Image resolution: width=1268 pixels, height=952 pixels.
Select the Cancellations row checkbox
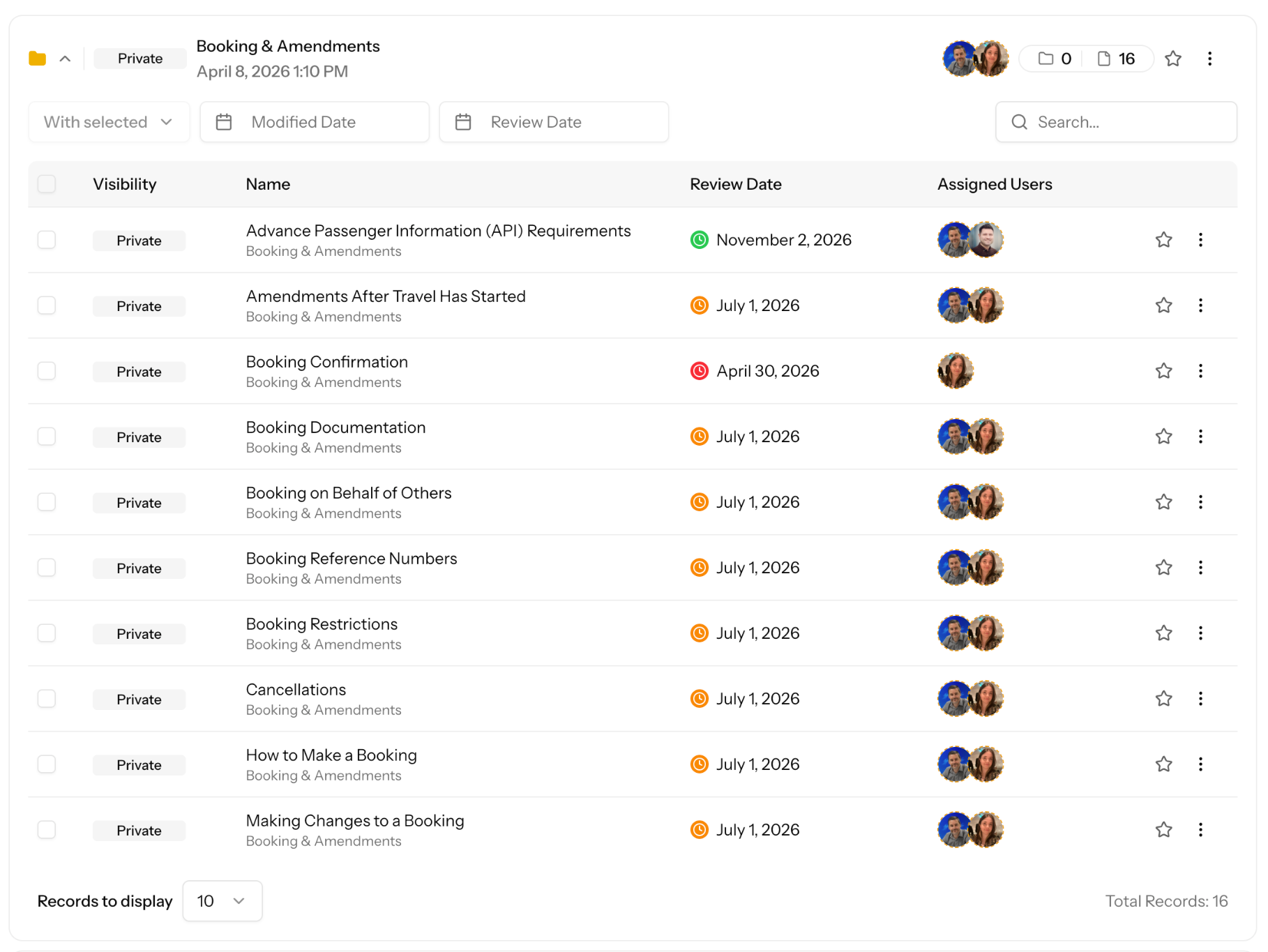click(47, 699)
